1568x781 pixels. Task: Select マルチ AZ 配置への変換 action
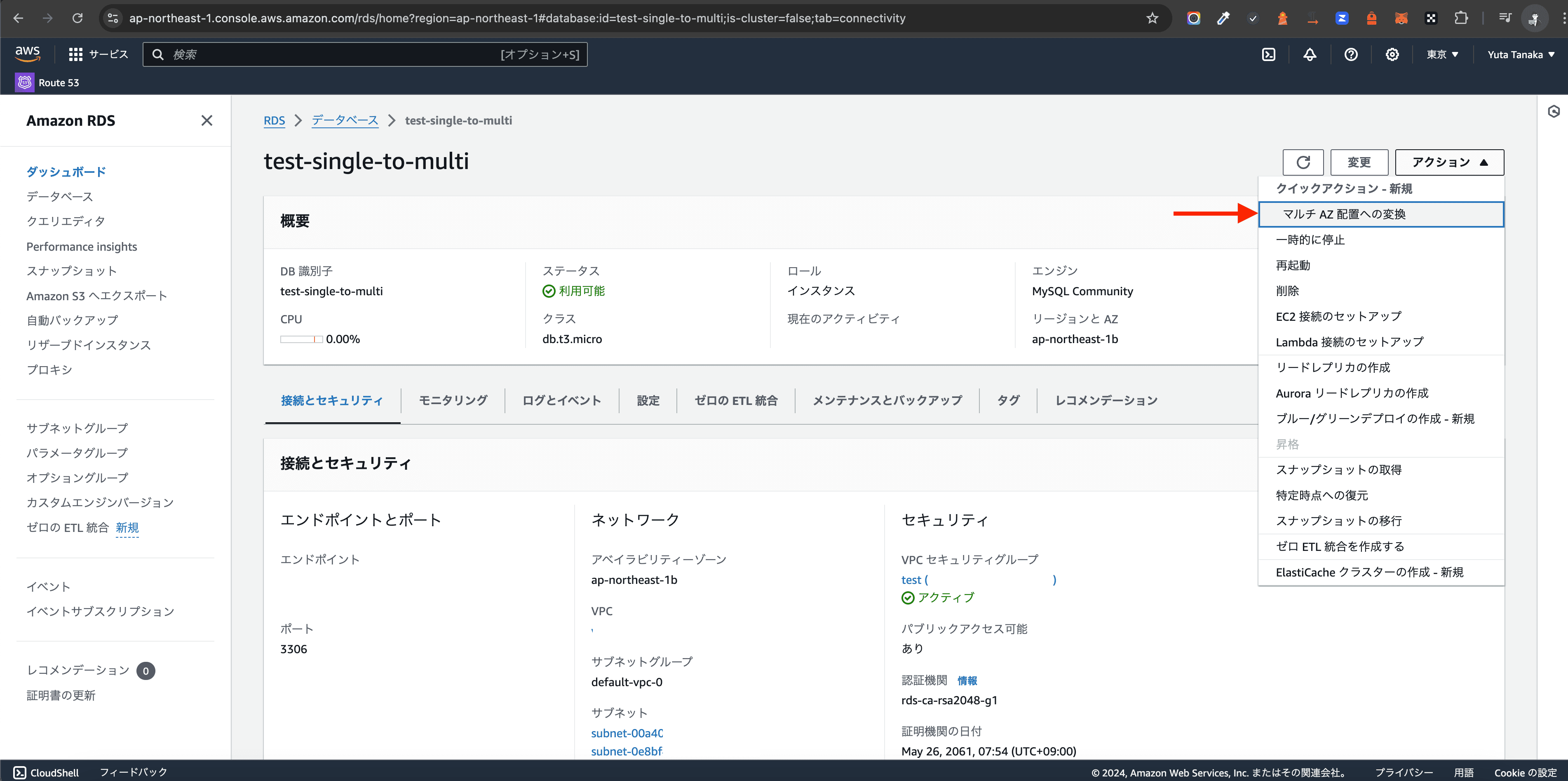tap(1380, 214)
